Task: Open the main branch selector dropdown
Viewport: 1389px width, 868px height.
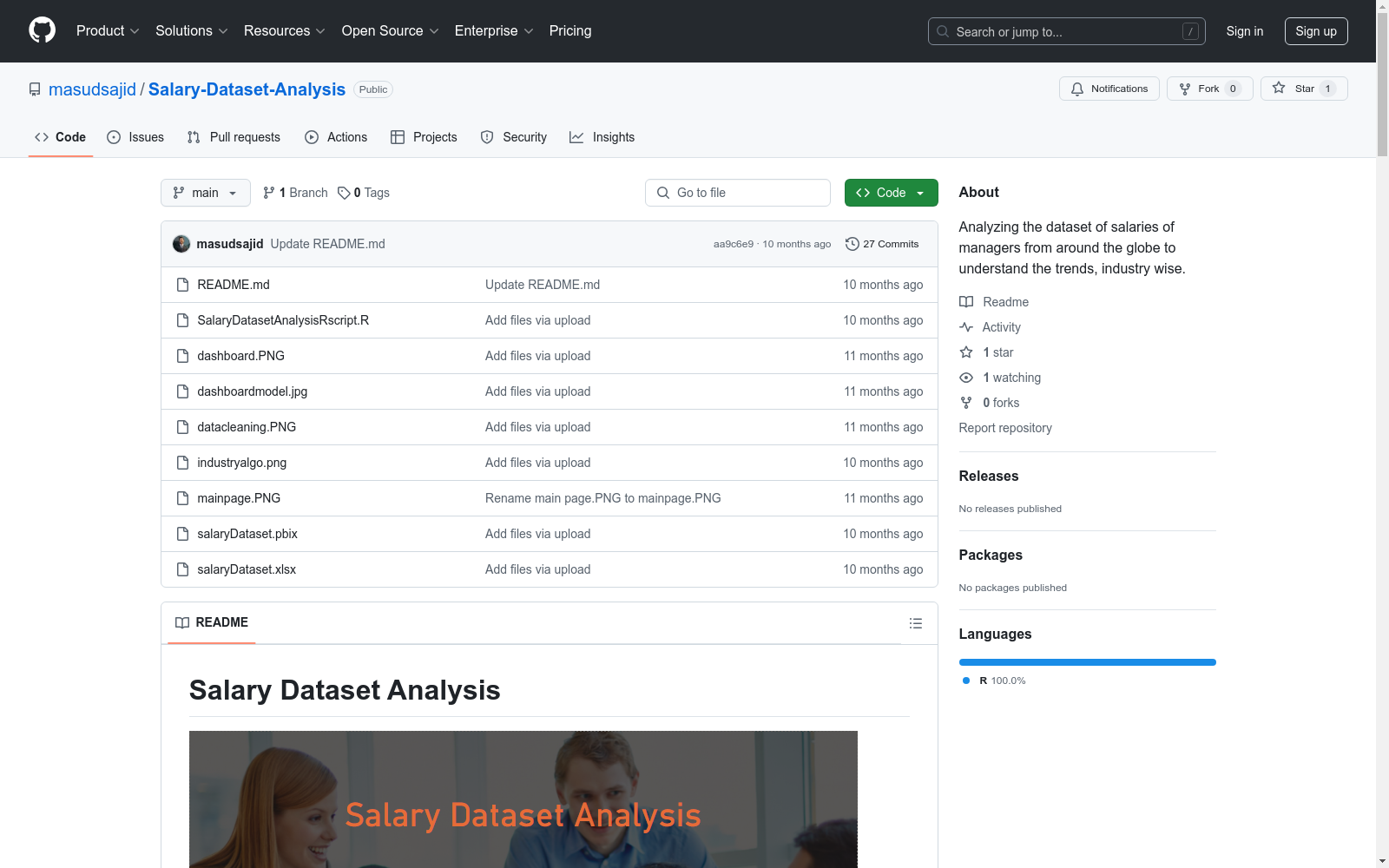Action: [206, 193]
